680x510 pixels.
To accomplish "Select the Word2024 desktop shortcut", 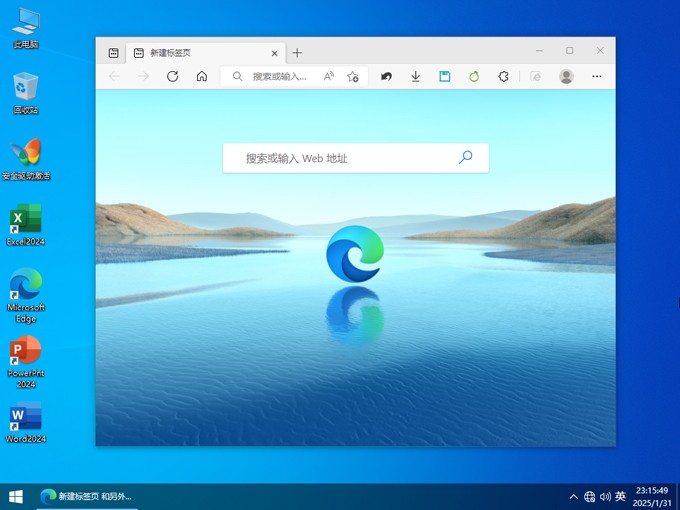I will (x=26, y=422).
